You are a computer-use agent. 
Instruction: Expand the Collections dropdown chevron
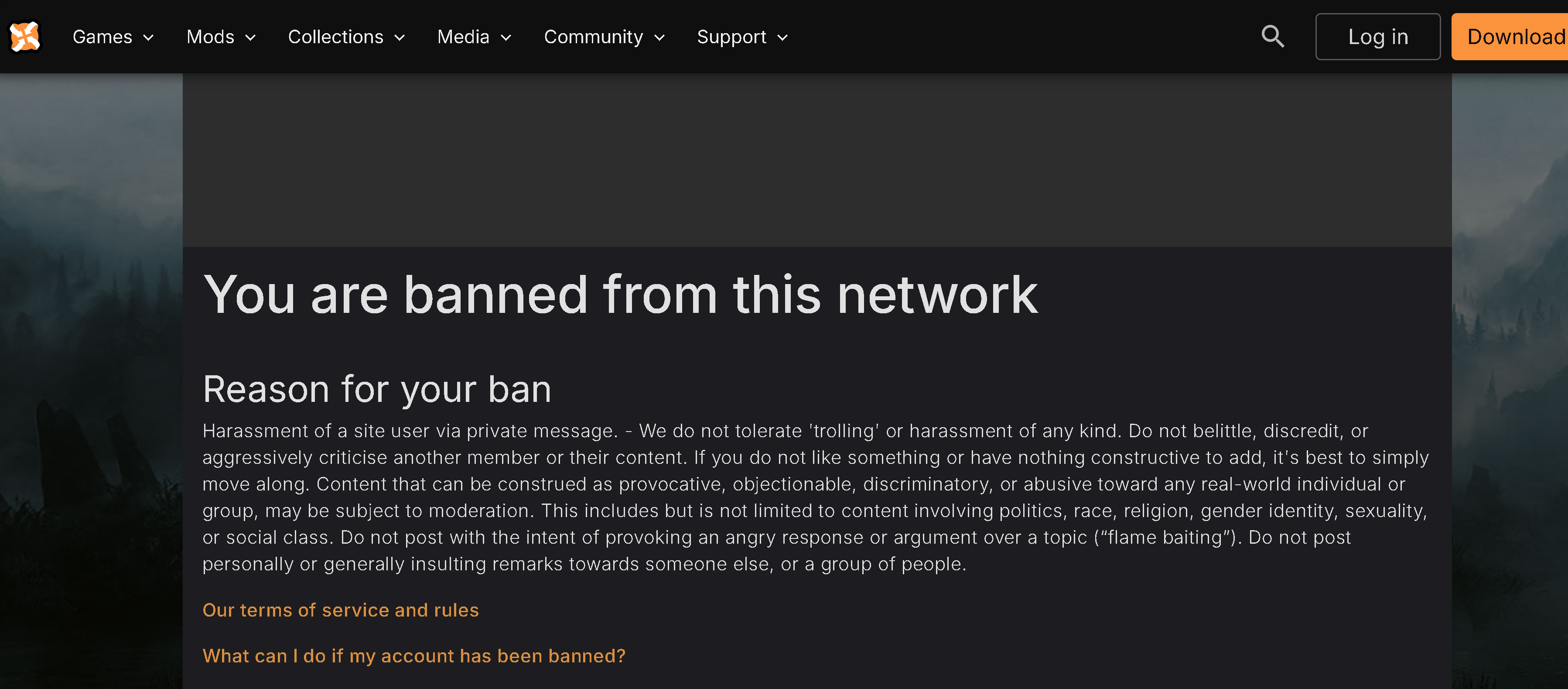click(399, 38)
